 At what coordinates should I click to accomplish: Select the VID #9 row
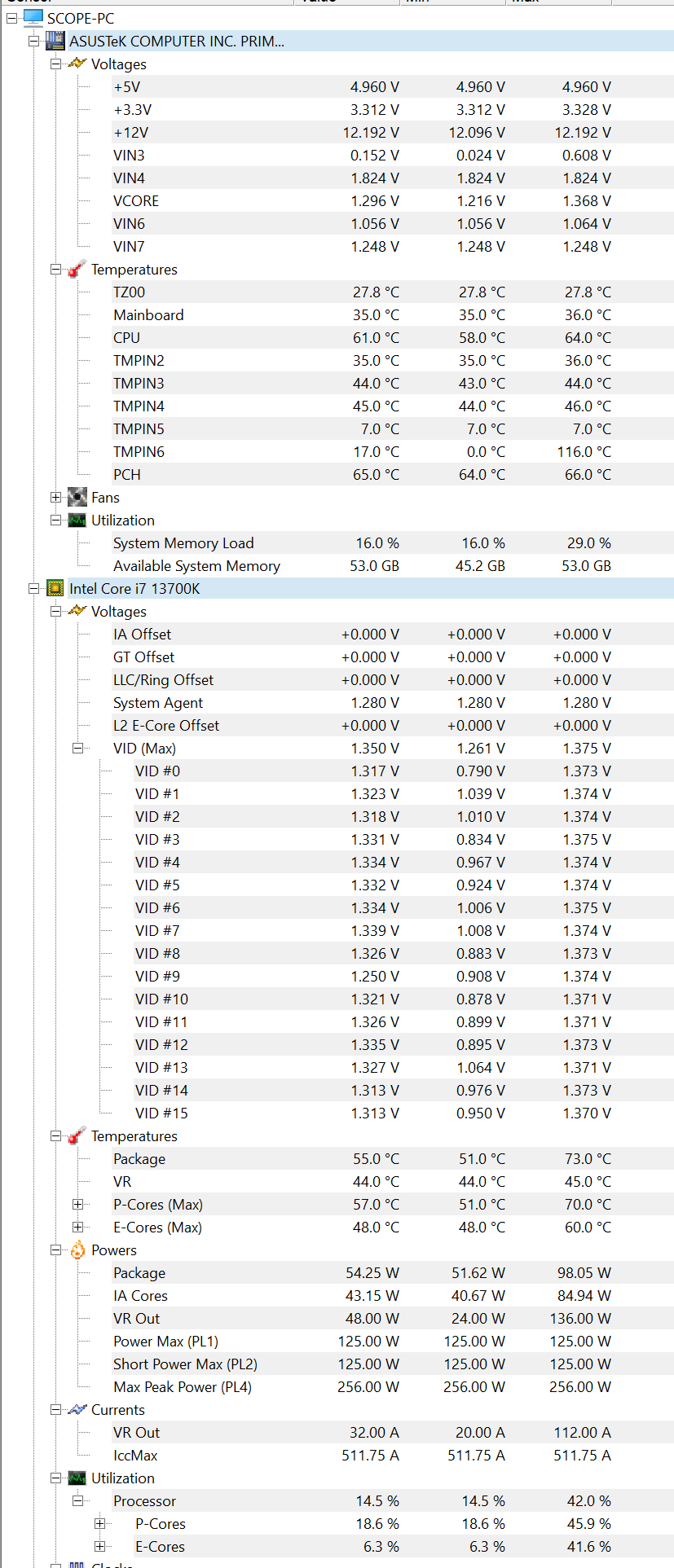point(403,976)
